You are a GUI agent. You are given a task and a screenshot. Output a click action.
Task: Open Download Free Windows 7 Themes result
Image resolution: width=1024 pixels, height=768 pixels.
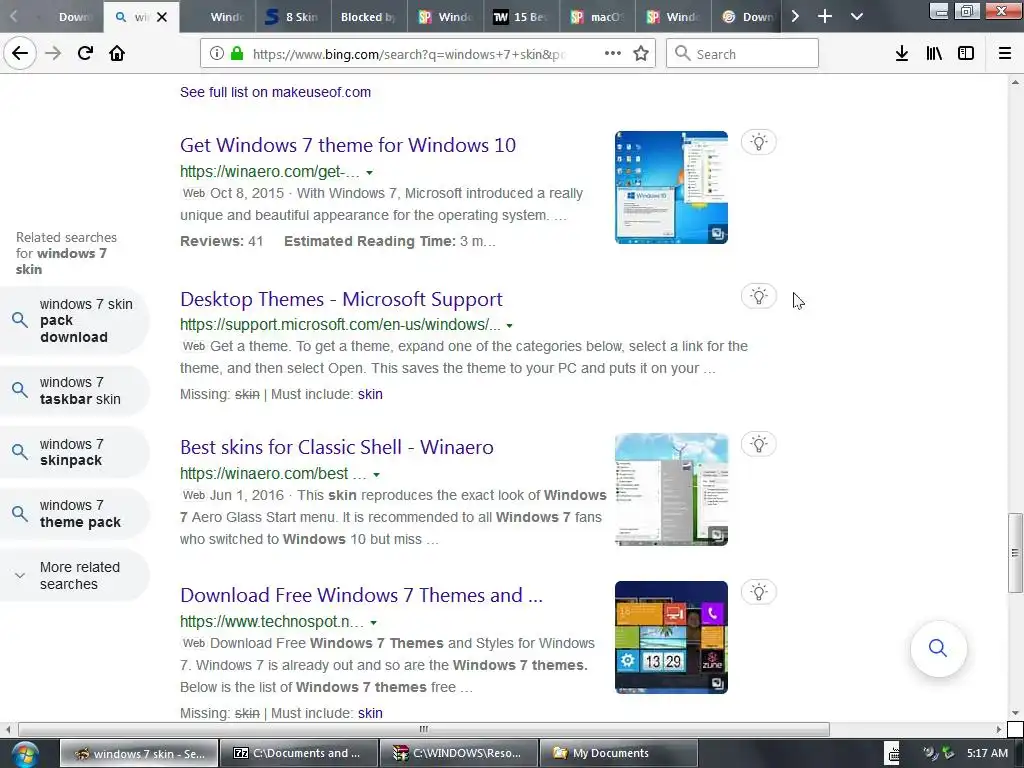(361, 596)
